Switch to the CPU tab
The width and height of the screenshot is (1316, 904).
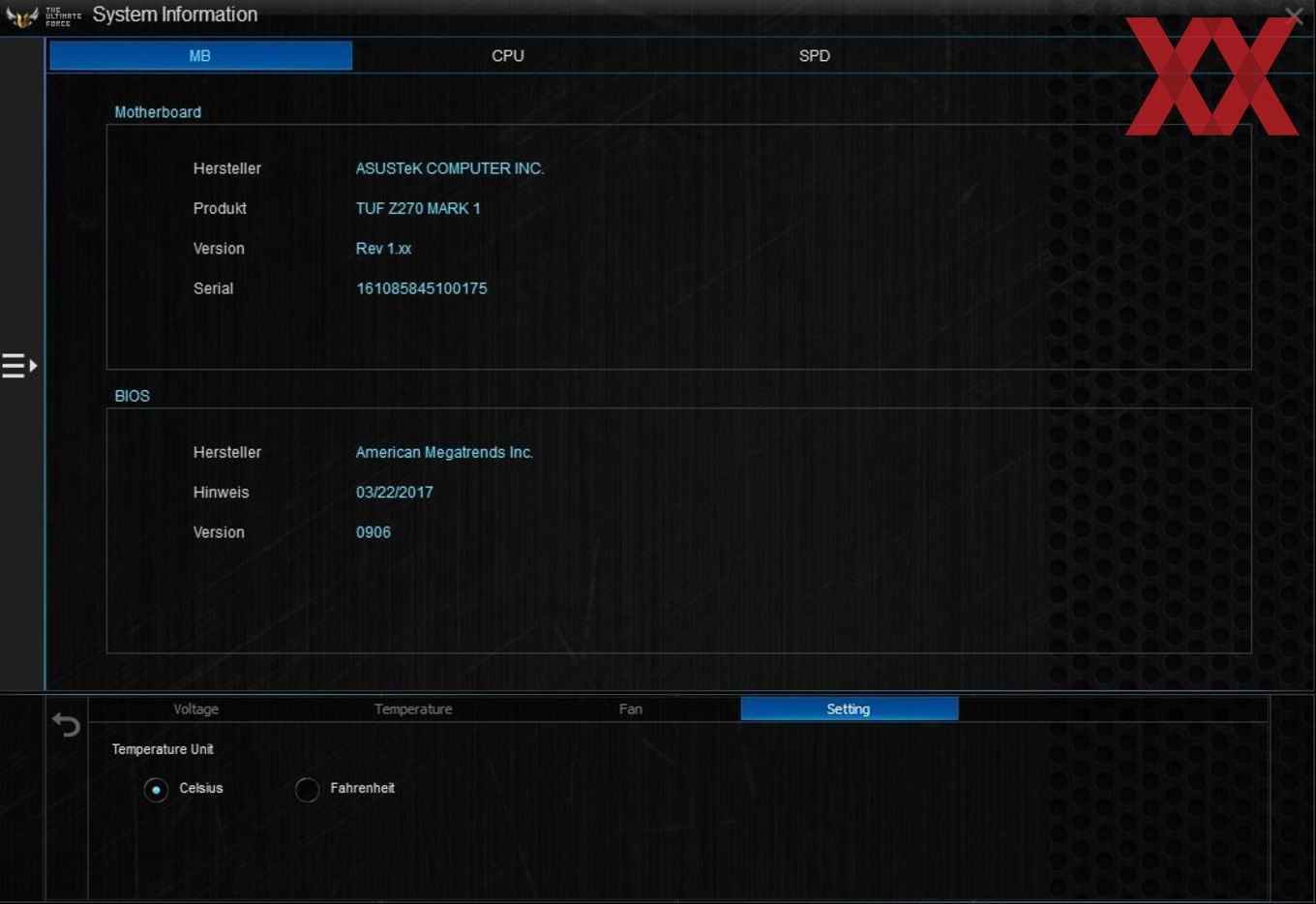coord(508,56)
